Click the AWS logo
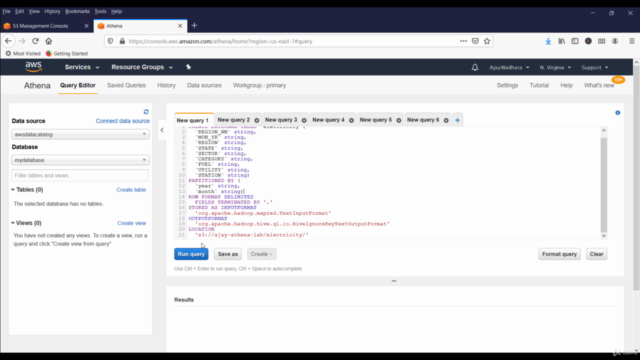Viewport: 640px width, 360px height. 33,67
